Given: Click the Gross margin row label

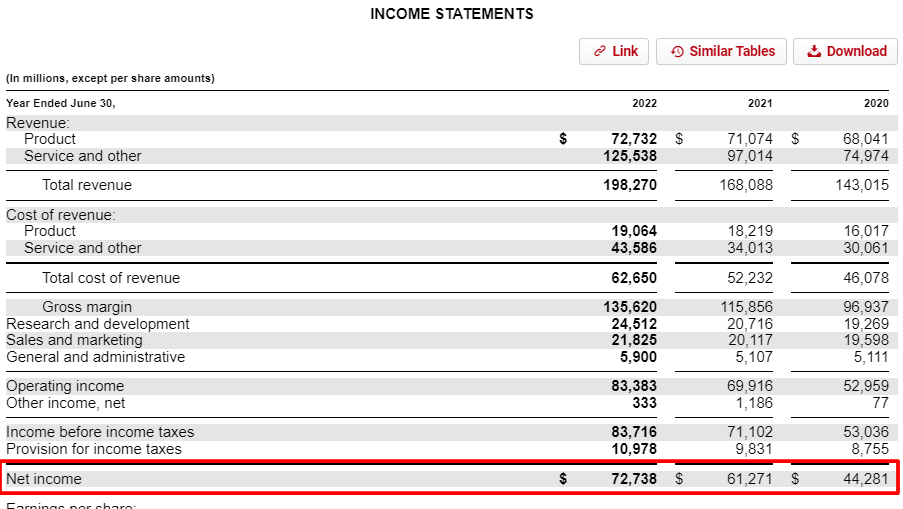Looking at the screenshot, I should click(87, 307).
